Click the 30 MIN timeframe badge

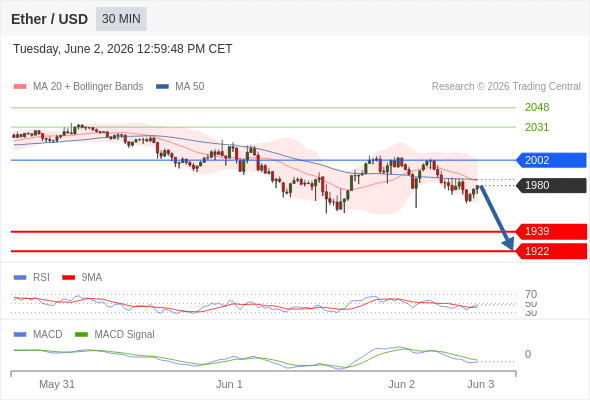coord(121,19)
